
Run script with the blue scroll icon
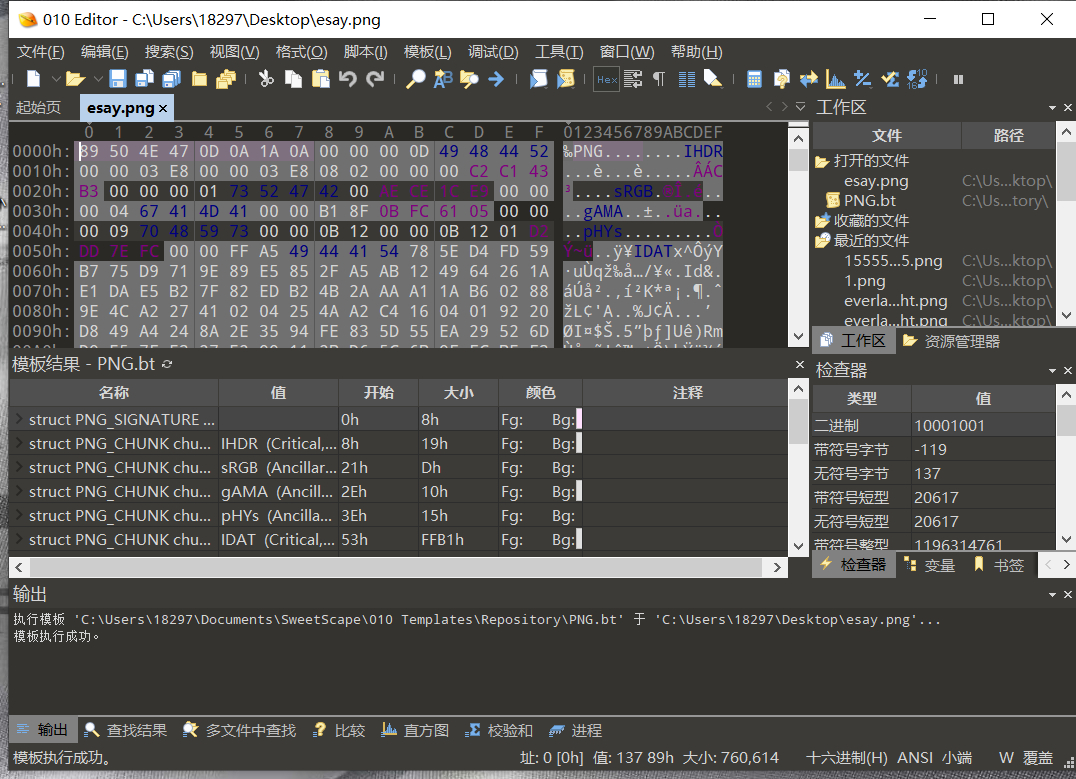(x=539, y=79)
